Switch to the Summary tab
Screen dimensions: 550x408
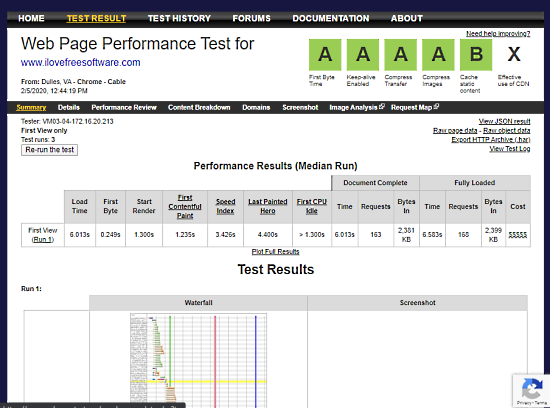click(x=31, y=107)
